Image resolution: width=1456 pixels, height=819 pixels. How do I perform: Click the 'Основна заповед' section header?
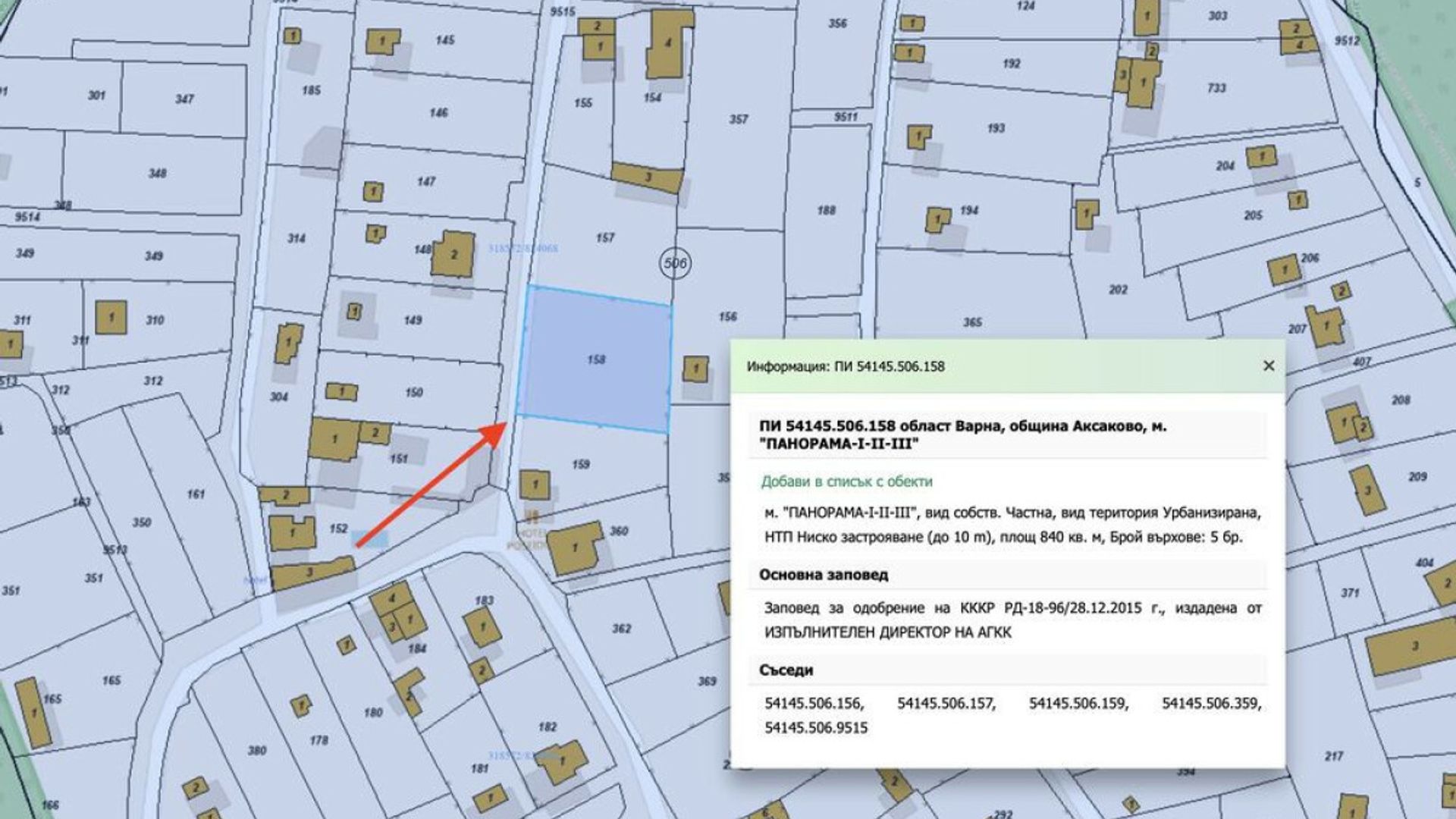click(x=824, y=575)
